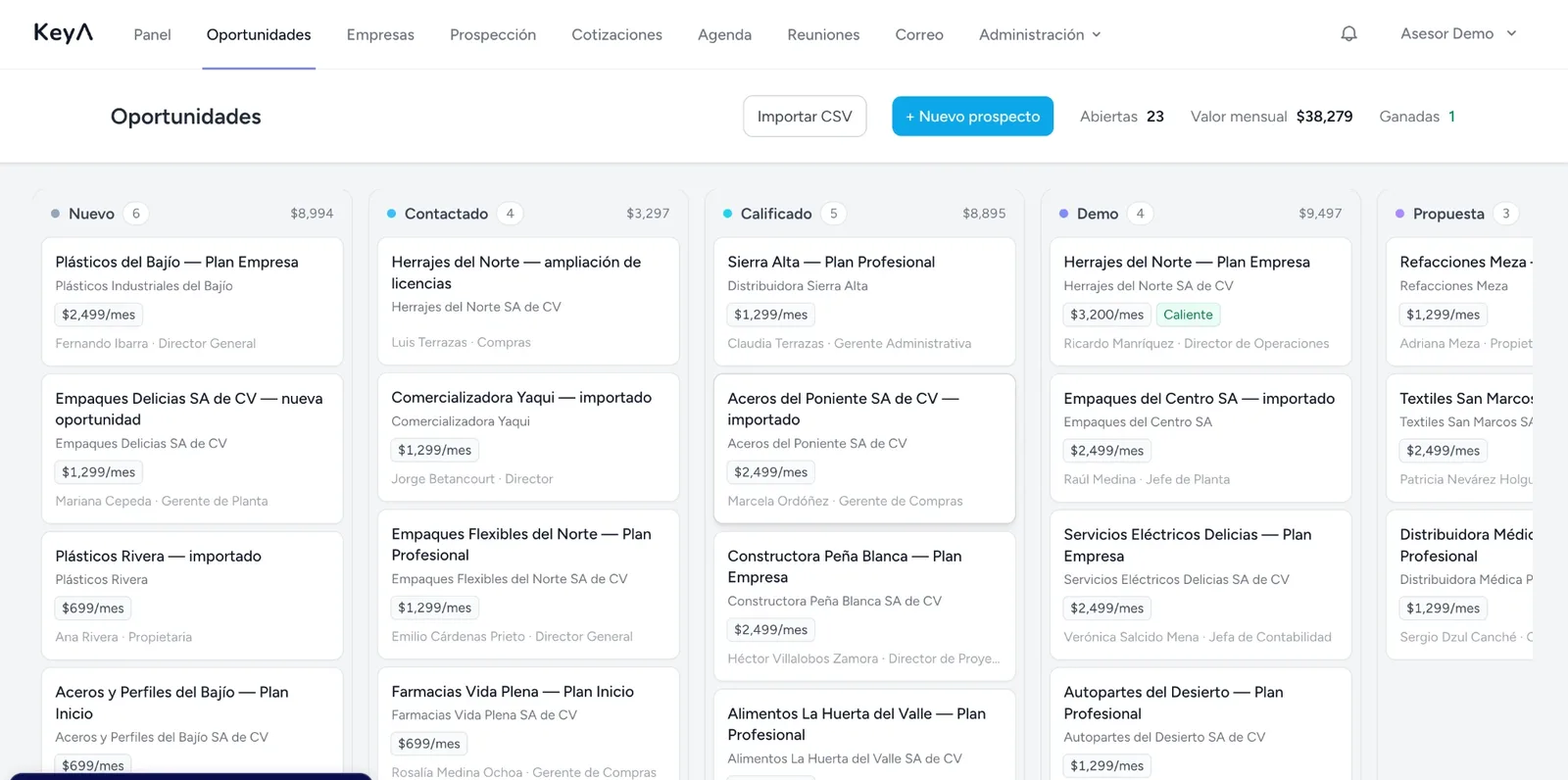Click contact Mariana Cepeda · Gerente de Planta

162,501
